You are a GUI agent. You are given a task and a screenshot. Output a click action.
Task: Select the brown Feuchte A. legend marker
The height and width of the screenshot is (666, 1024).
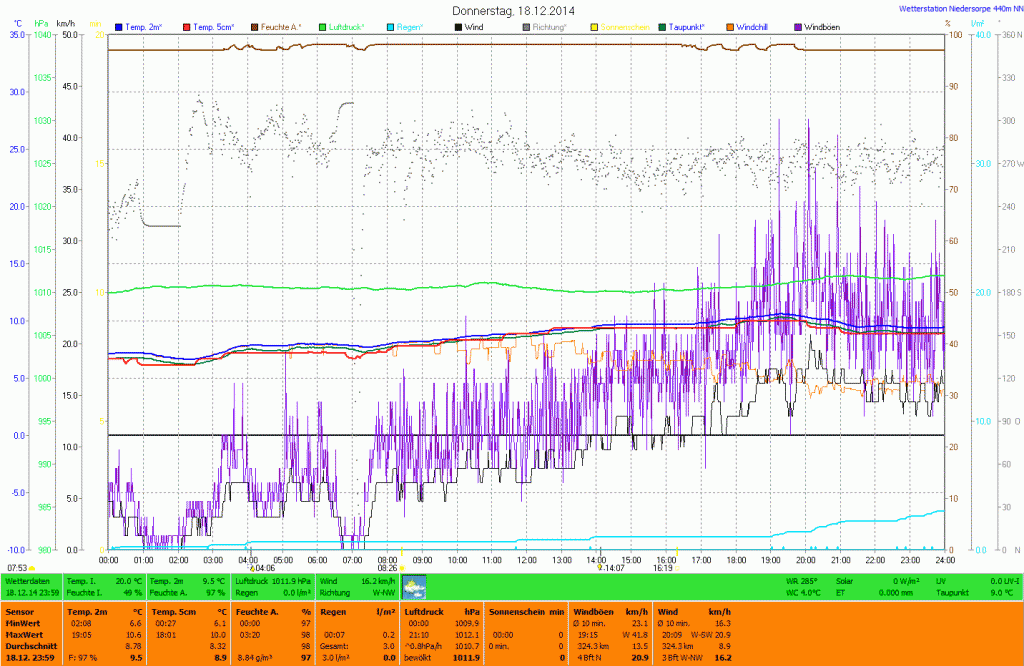click(x=254, y=26)
